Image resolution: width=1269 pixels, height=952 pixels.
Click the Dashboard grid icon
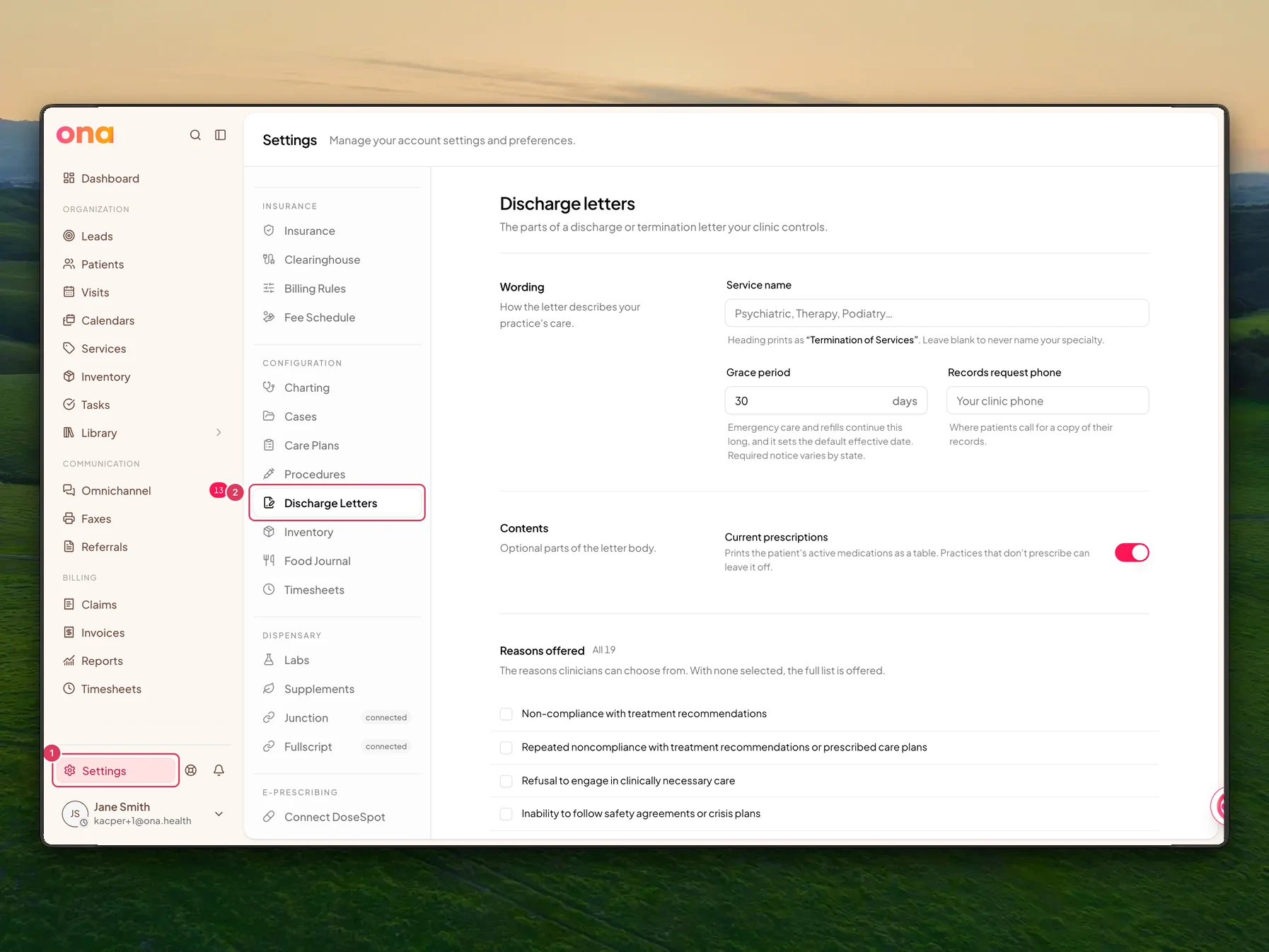69,178
